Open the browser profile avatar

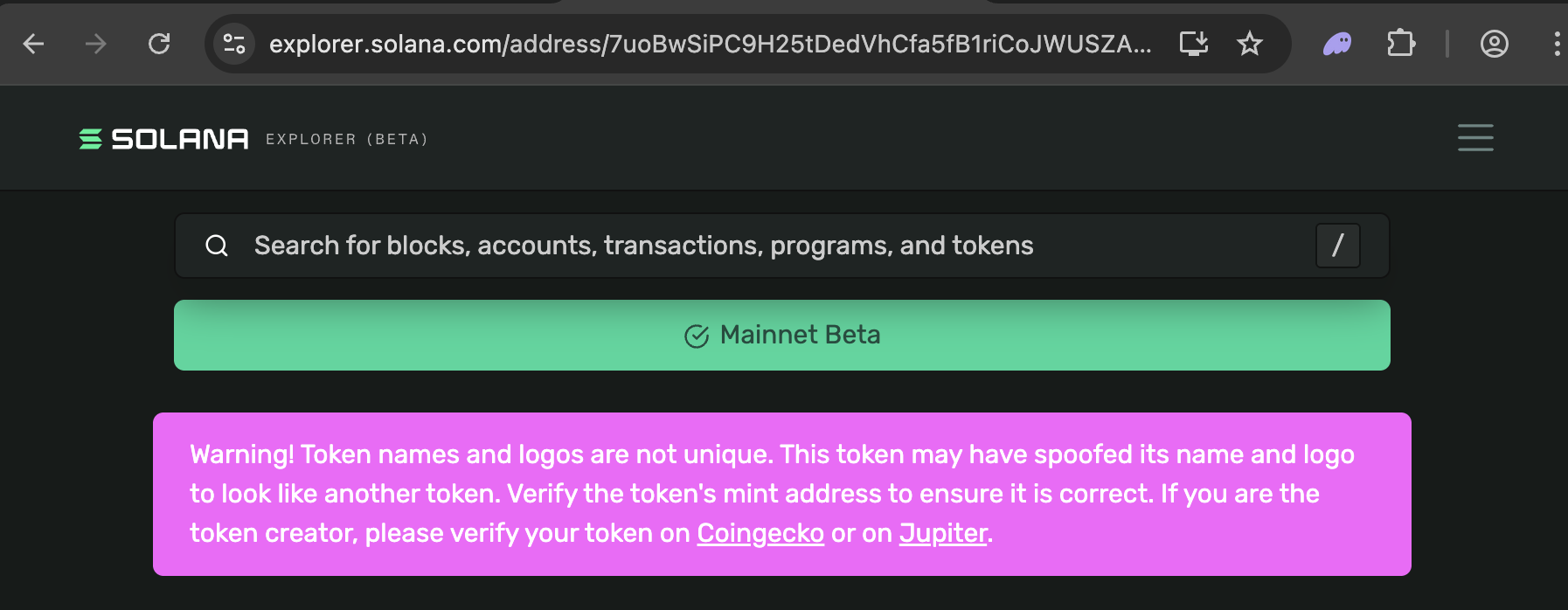pyautogui.click(x=1495, y=44)
